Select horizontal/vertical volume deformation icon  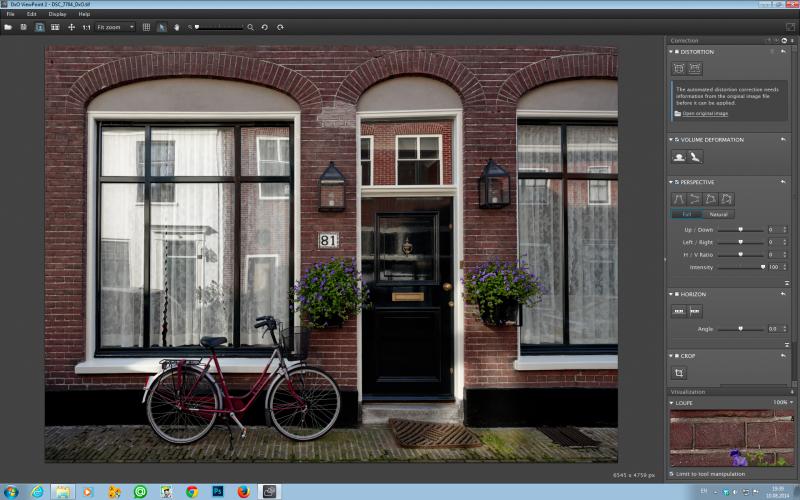click(x=679, y=157)
